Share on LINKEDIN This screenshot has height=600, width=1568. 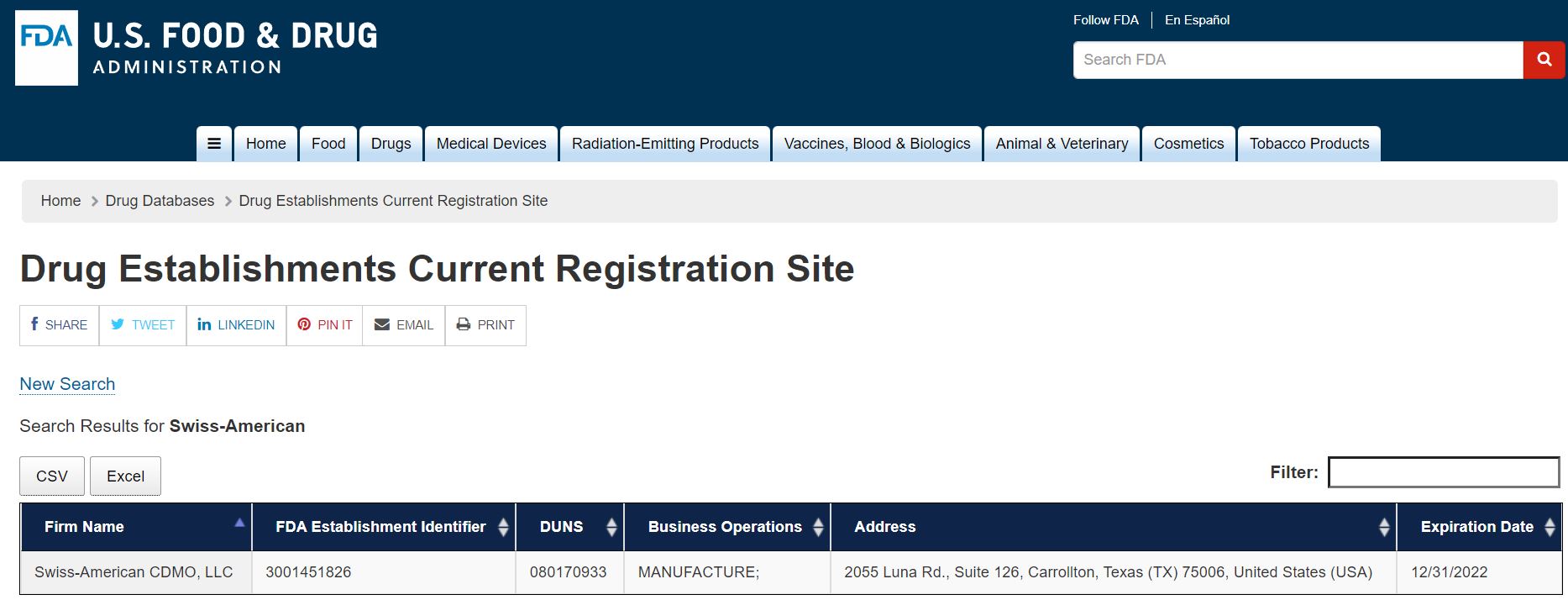click(236, 325)
